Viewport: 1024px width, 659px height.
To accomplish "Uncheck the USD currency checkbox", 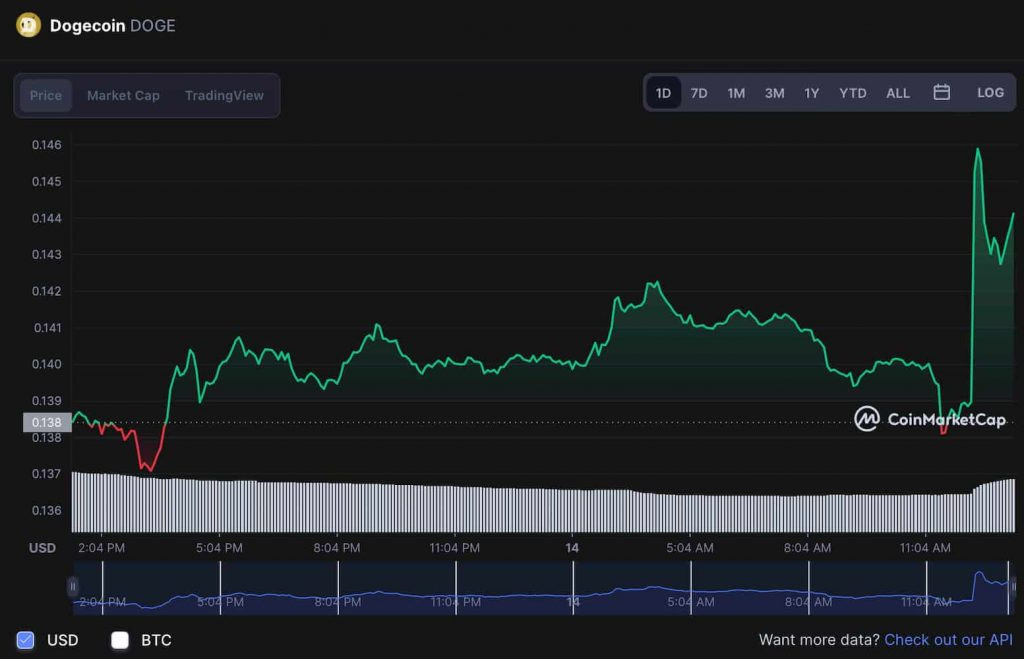I will click(25, 640).
